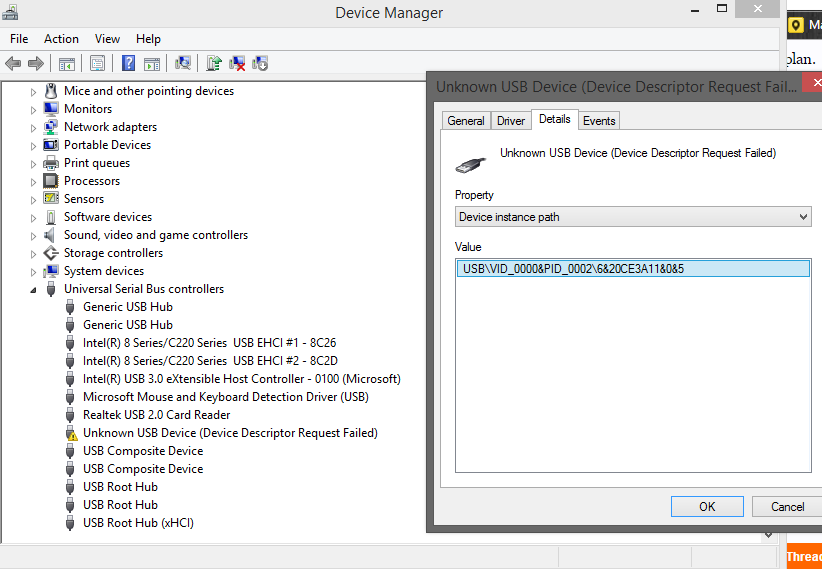This screenshot has width=822, height=569.
Task: Scan for hardware changes icon
Action: pos(183,63)
